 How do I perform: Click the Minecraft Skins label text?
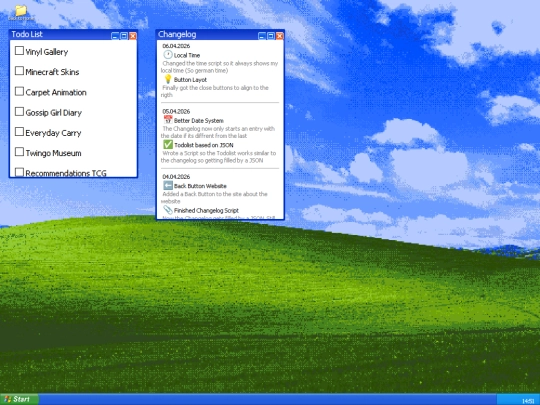point(52,72)
